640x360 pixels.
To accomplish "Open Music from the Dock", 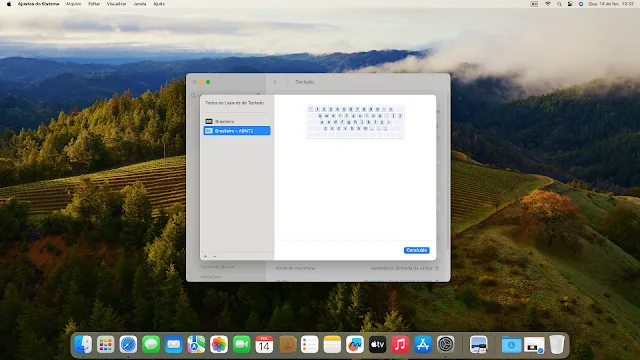I will pos(400,344).
